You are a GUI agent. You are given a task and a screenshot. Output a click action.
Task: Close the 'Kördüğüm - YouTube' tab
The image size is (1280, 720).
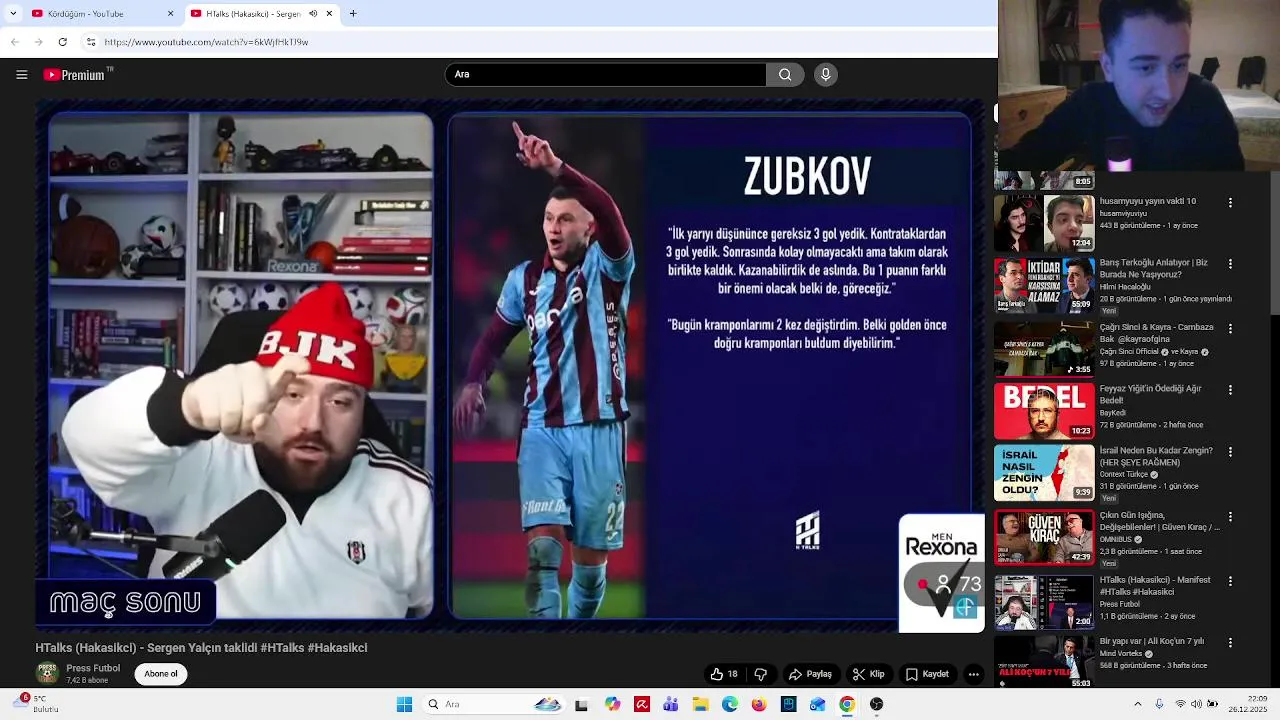tap(170, 14)
